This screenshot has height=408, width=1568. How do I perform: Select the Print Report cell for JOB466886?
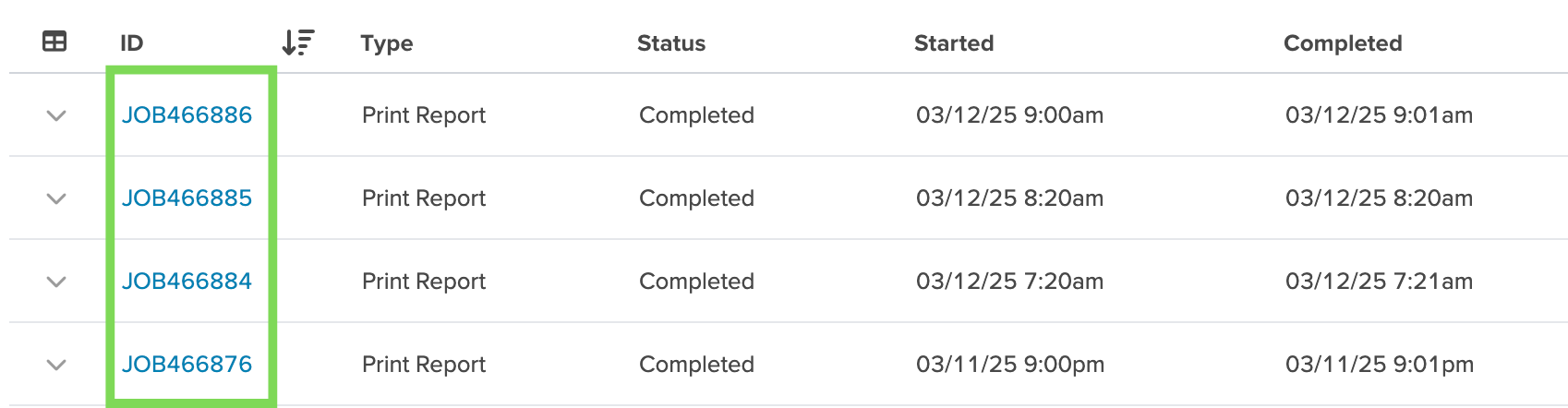point(424,115)
